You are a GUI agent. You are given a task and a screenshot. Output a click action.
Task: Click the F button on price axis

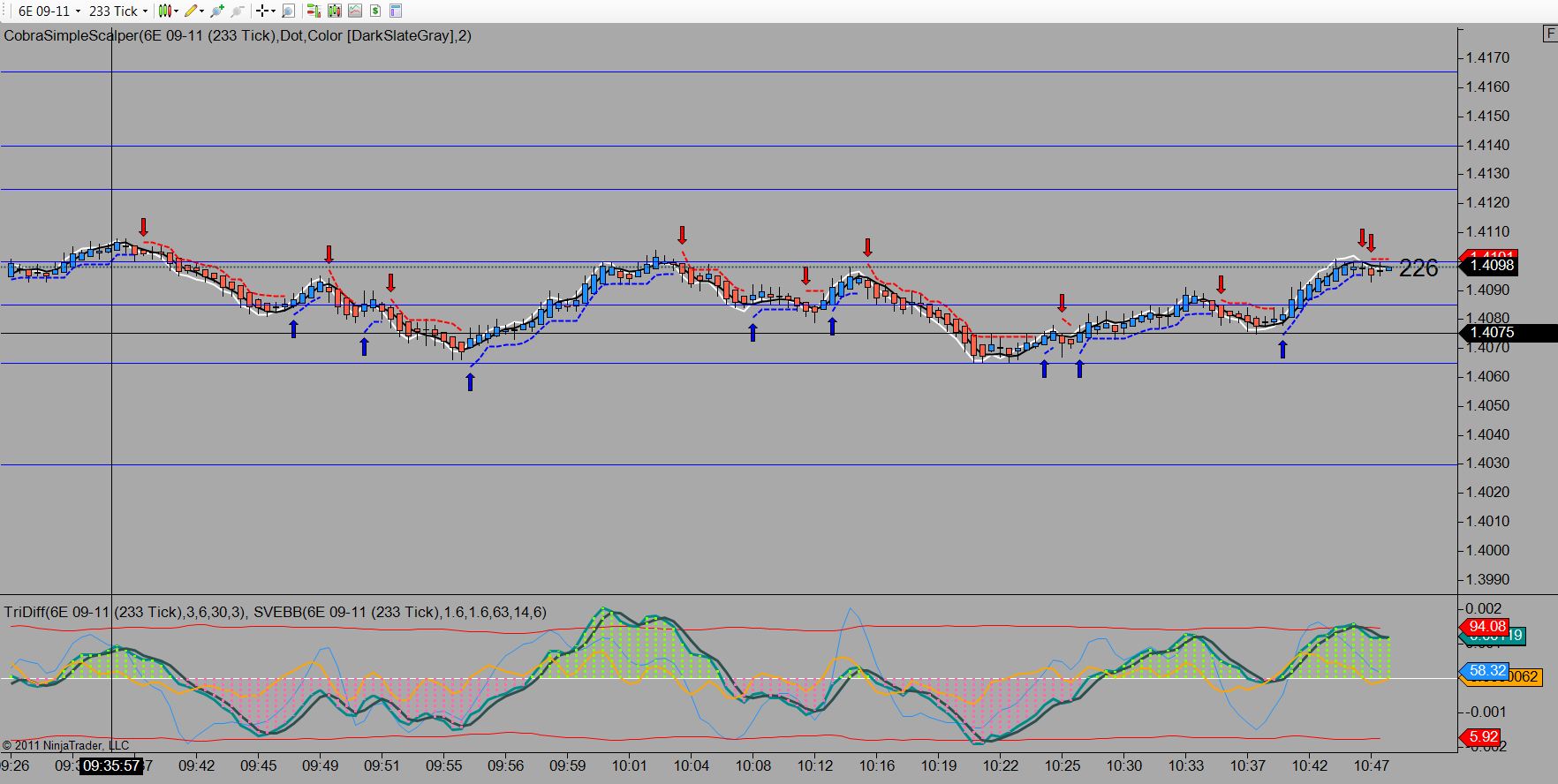click(x=1550, y=34)
